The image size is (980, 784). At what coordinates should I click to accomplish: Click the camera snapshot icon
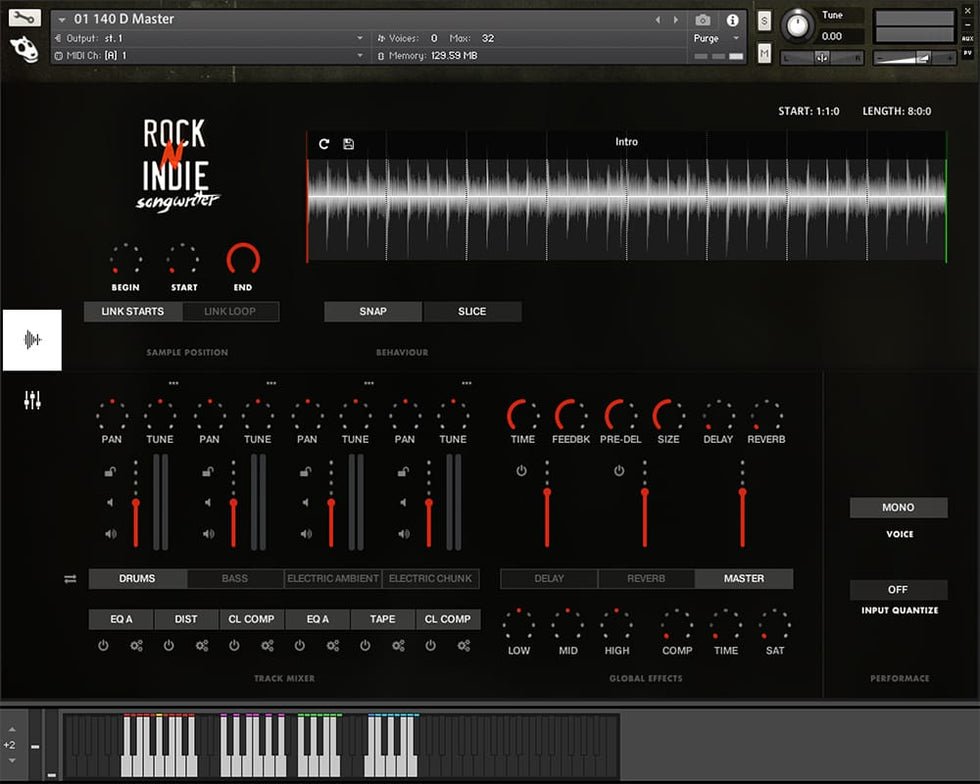pos(703,20)
